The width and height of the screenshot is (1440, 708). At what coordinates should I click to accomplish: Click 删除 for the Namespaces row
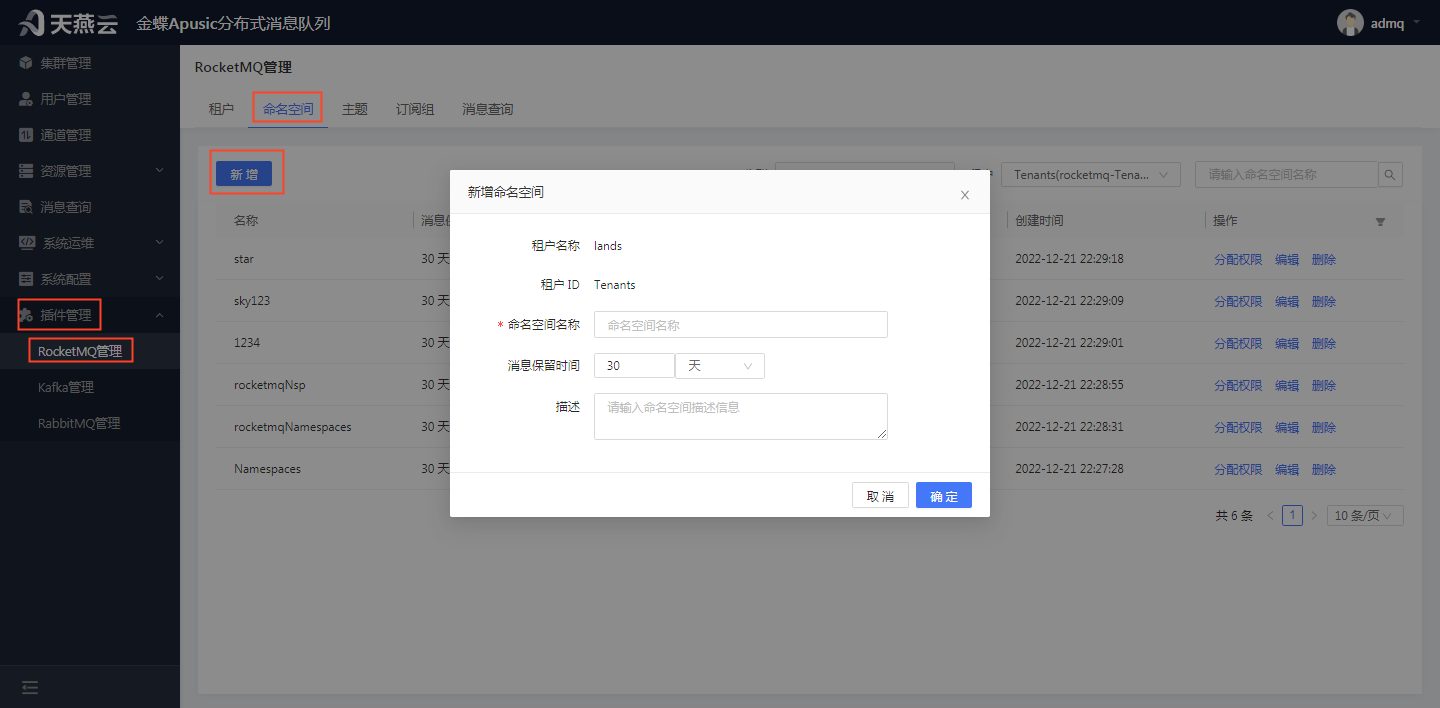click(1324, 469)
